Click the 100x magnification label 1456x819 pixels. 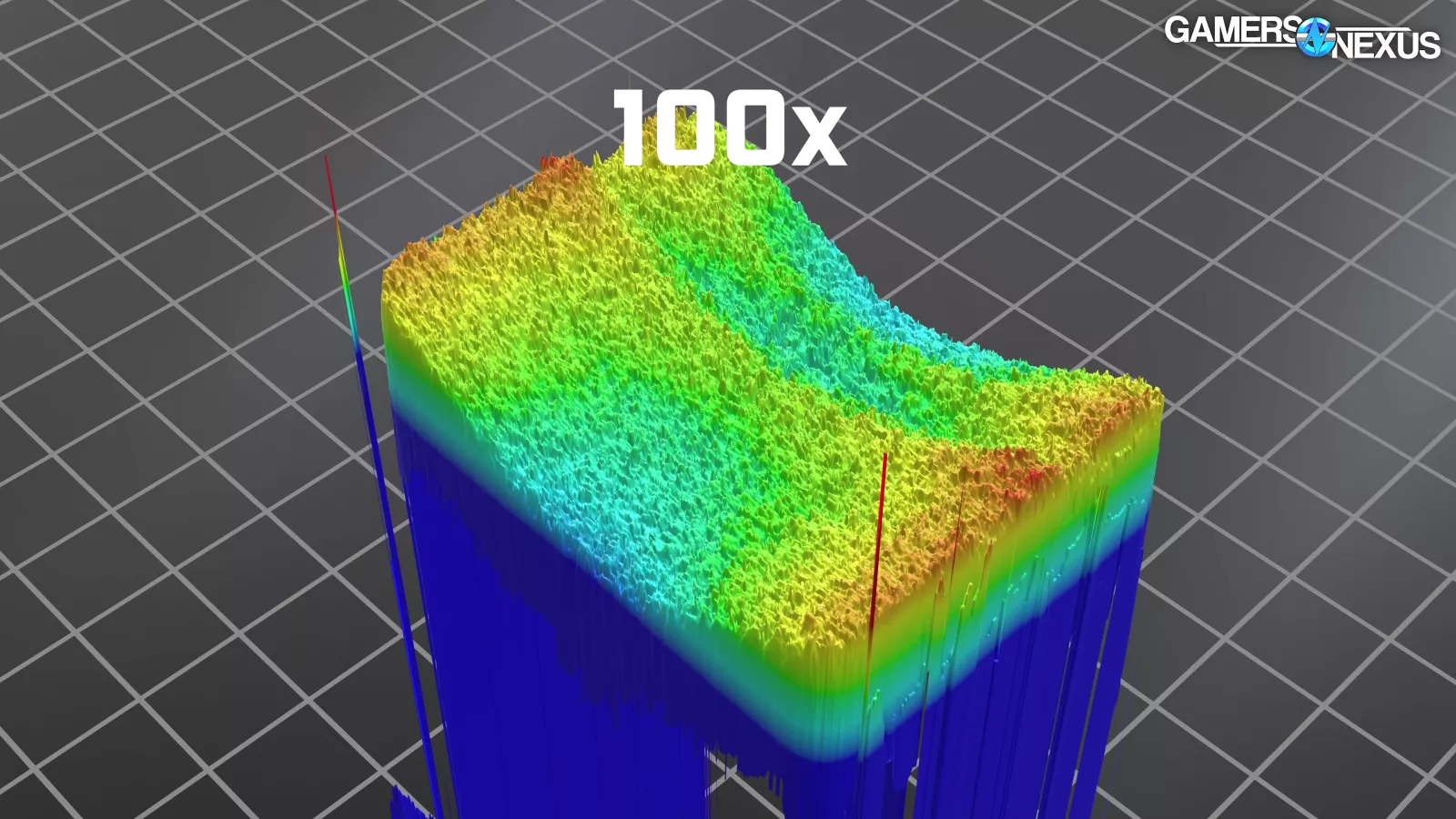pos(728,128)
